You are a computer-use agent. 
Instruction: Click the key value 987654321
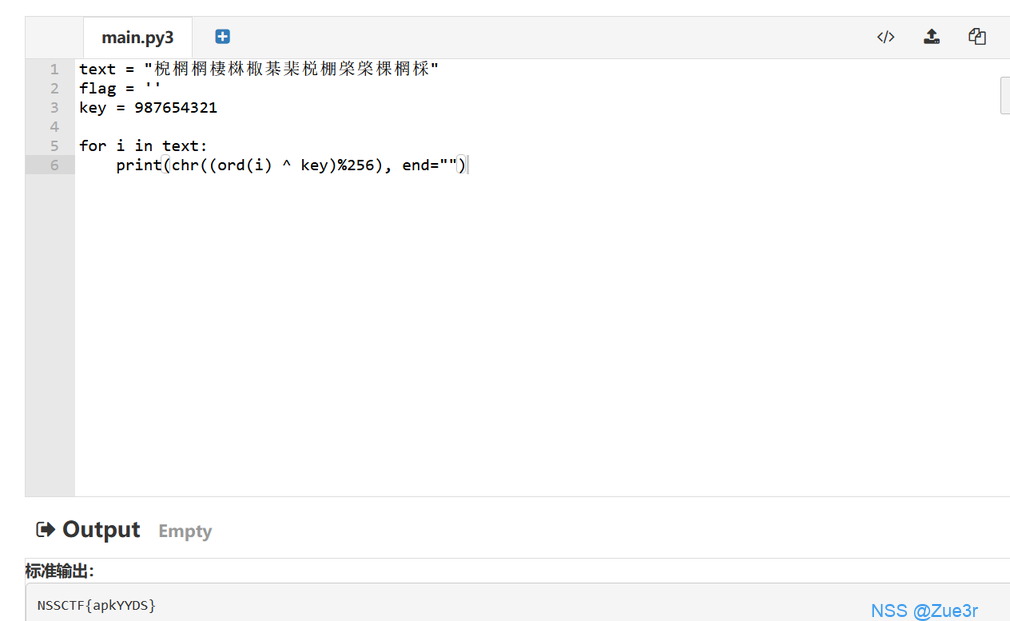(x=175, y=108)
